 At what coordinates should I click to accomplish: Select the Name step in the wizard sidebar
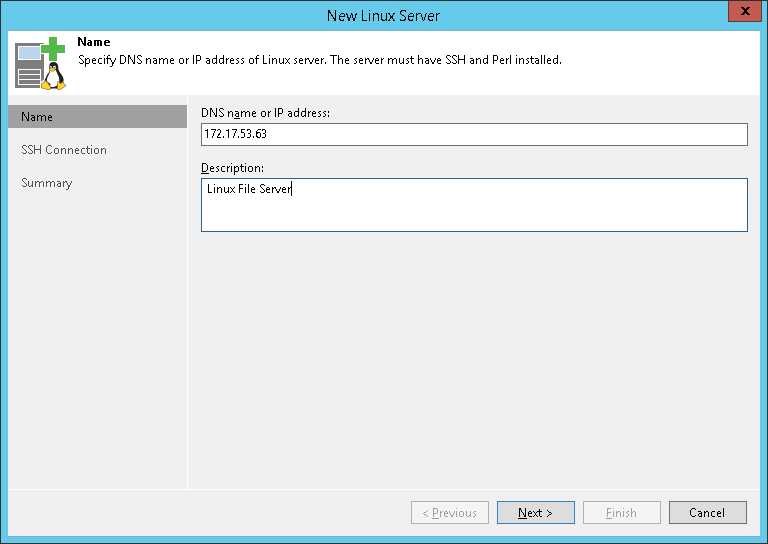97,117
